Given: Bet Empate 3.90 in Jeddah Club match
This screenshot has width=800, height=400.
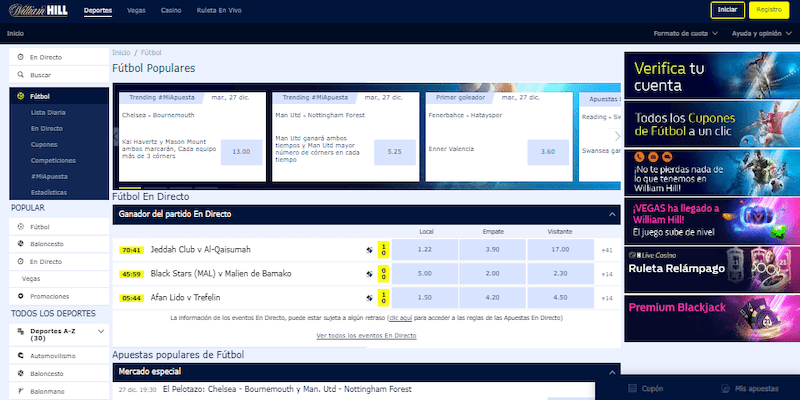Looking at the screenshot, I should (492, 249).
